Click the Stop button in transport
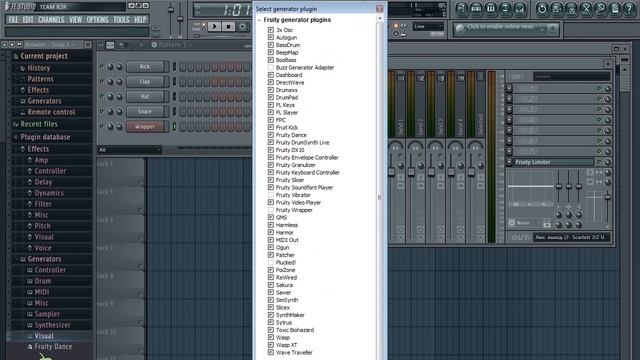Viewport: 640px width, 360px height. pyautogui.click(x=228, y=27)
